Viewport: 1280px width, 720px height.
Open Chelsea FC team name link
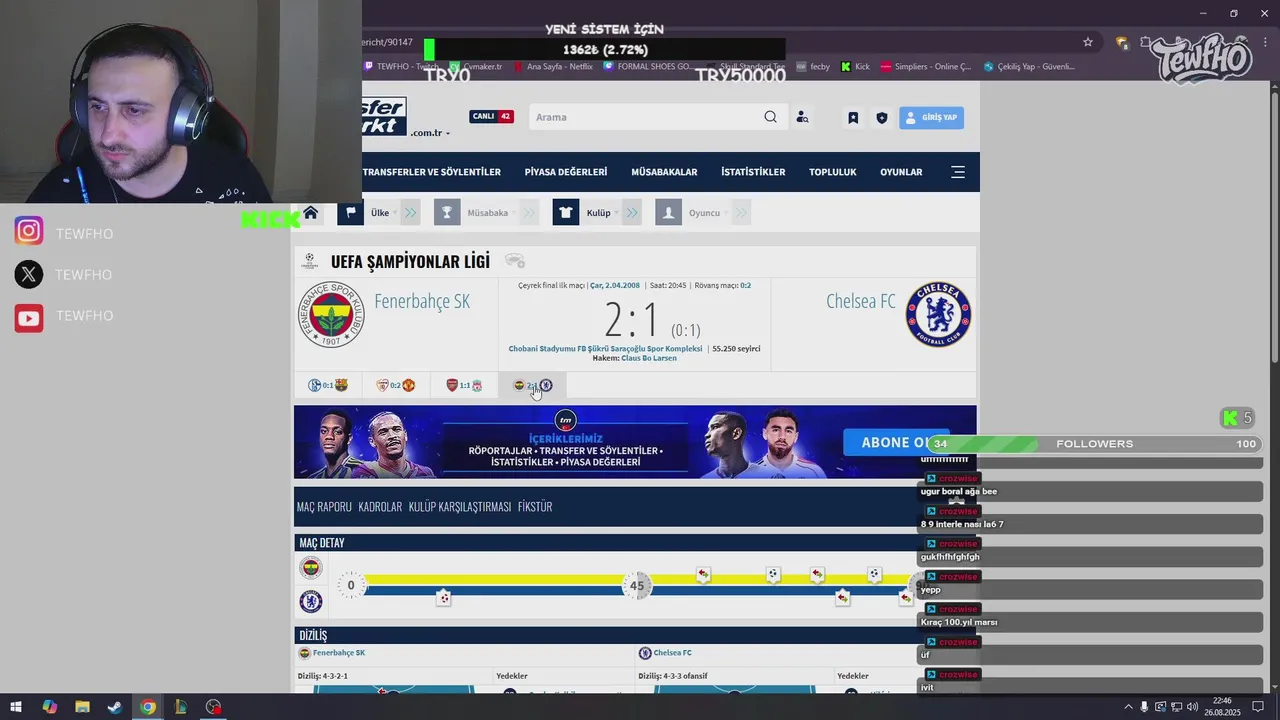click(861, 301)
